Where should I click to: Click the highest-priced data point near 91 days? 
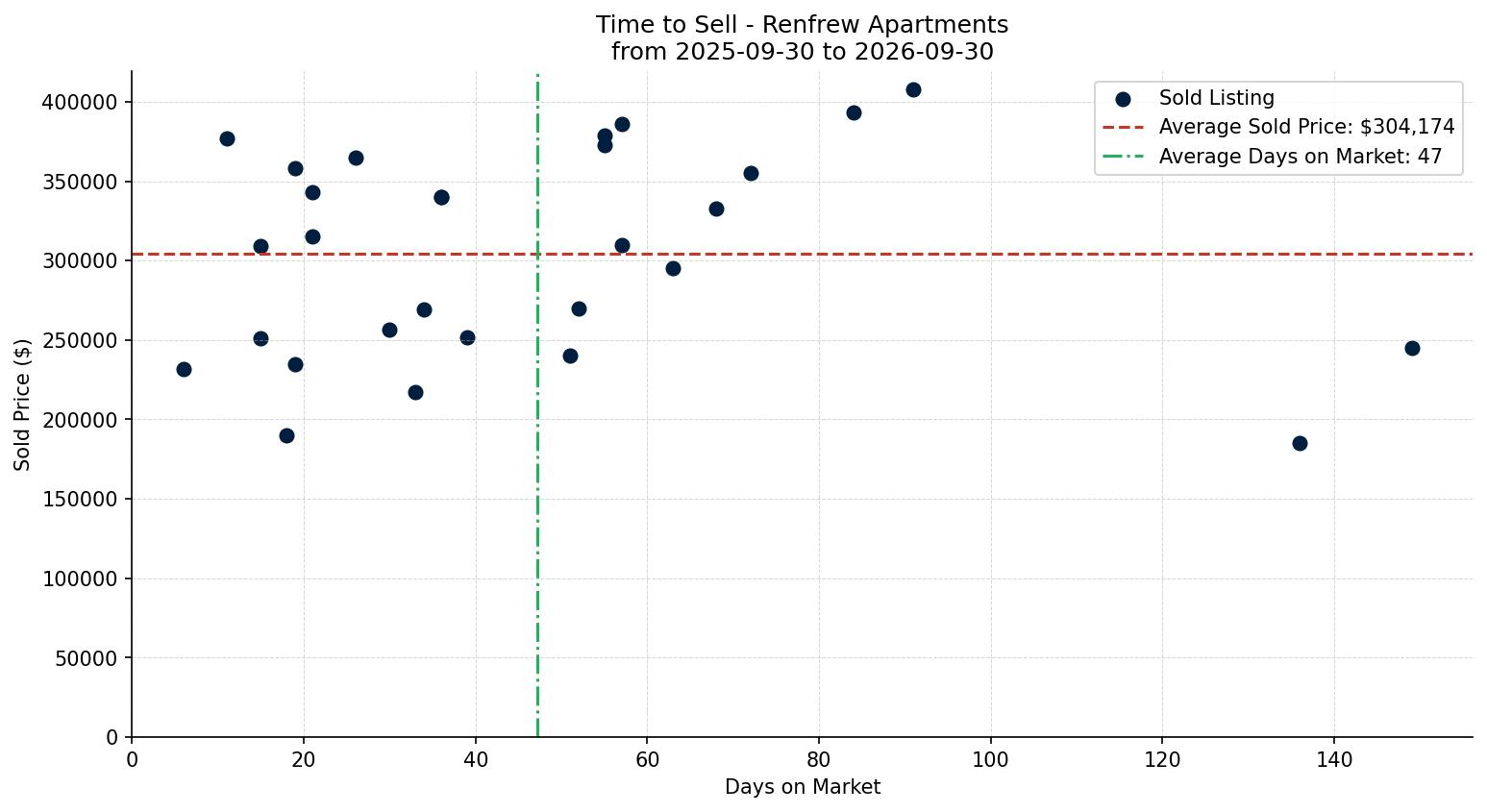(913, 89)
